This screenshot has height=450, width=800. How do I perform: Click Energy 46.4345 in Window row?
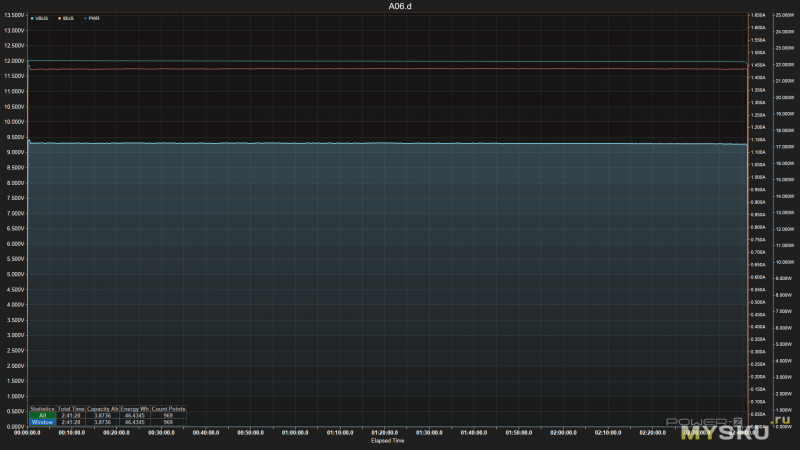pyautogui.click(x=135, y=422)
